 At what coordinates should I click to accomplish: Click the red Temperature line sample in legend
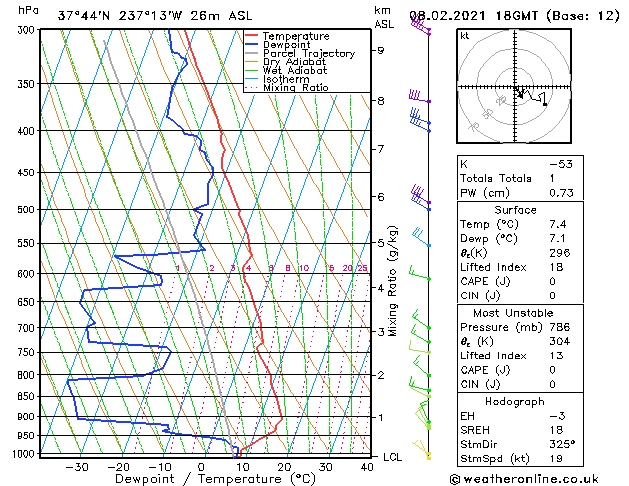(252, 35)
